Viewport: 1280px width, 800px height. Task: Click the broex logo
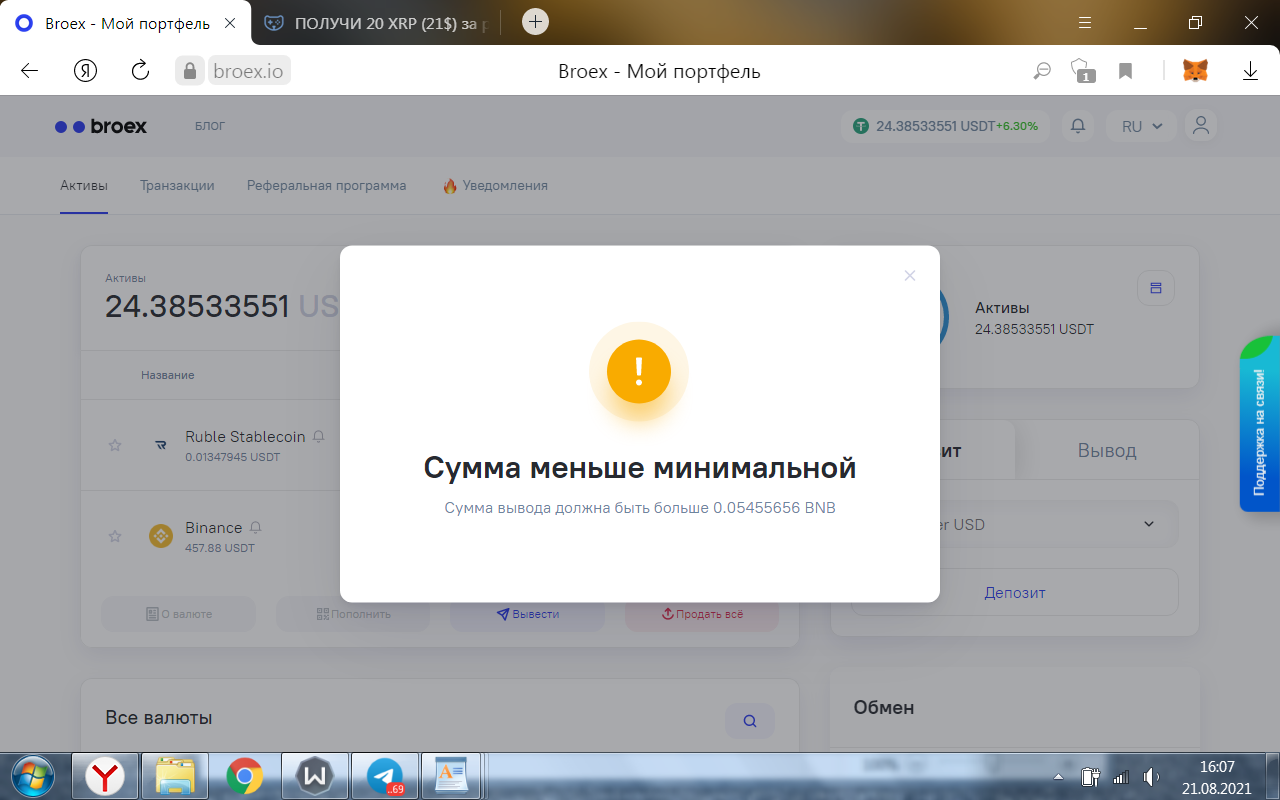[x=101, y=127]
